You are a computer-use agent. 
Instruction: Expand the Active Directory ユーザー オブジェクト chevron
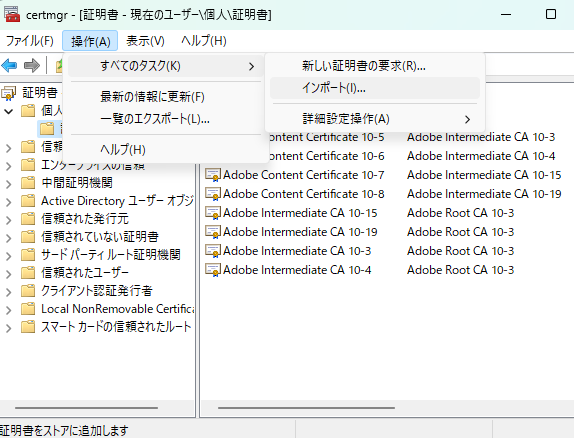(x=8, y=202)
